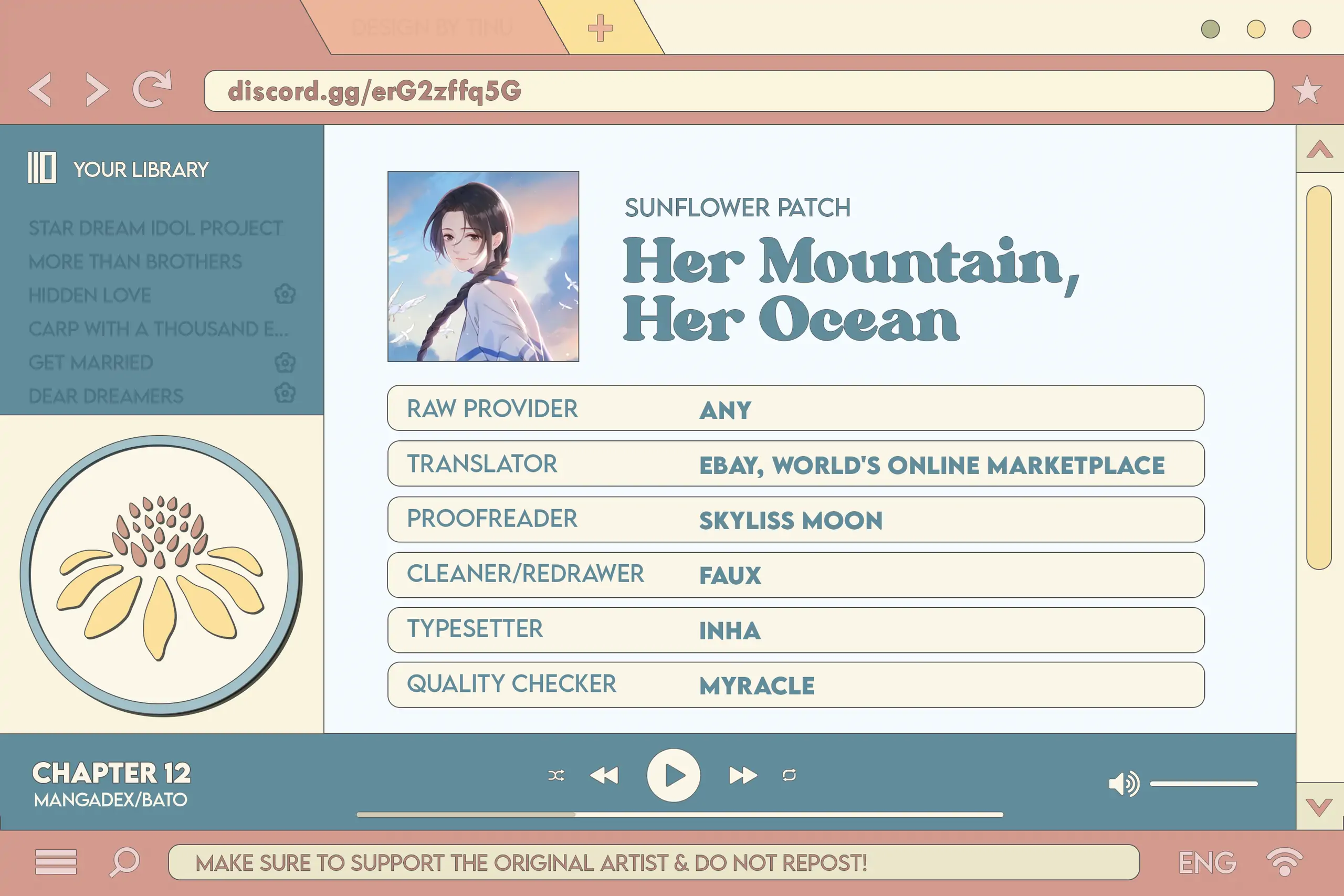The height and width of the screenshot is (896, 1344).
Task: Select Get Married in the library
Action: point(91,362)
